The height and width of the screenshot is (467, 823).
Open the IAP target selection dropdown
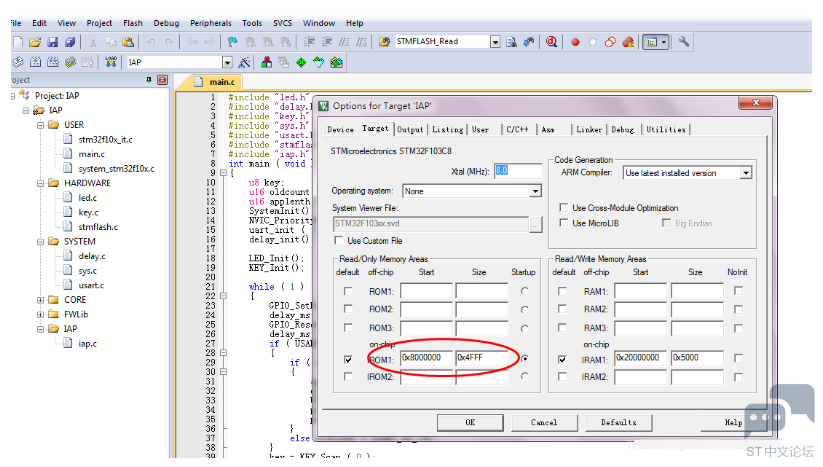[227, 62]
